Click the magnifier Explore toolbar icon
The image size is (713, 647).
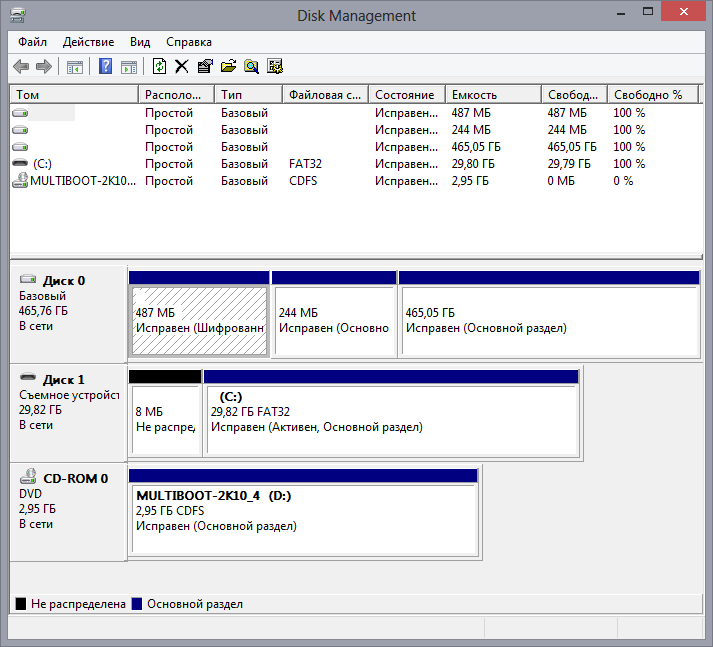(251, 67)
